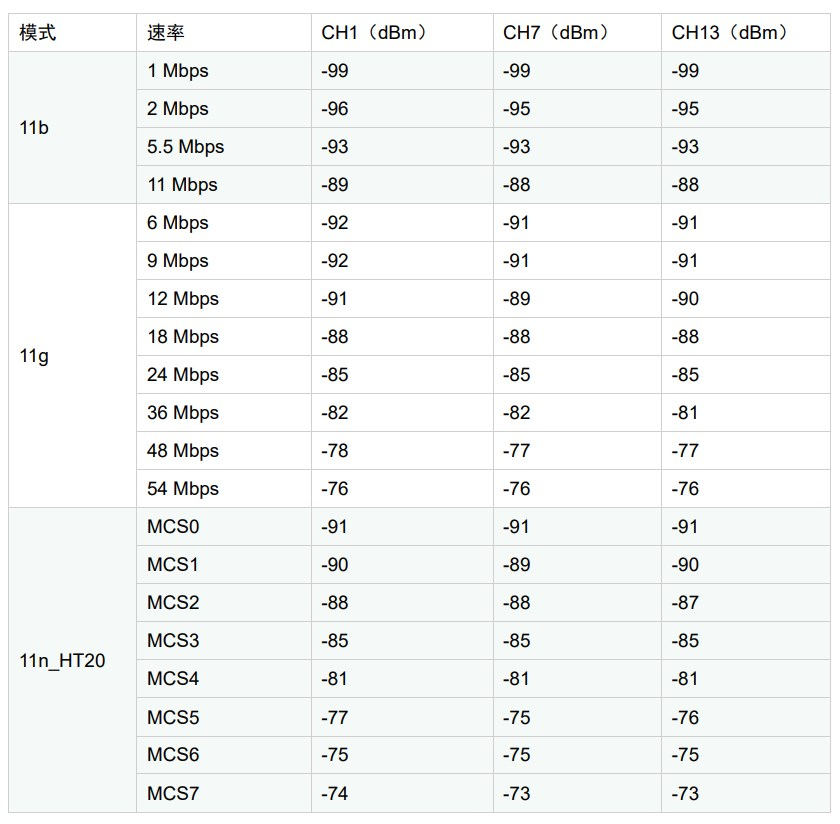
Task: Select the 1 Mbps rate cell
Action: (x=224, y=71)
